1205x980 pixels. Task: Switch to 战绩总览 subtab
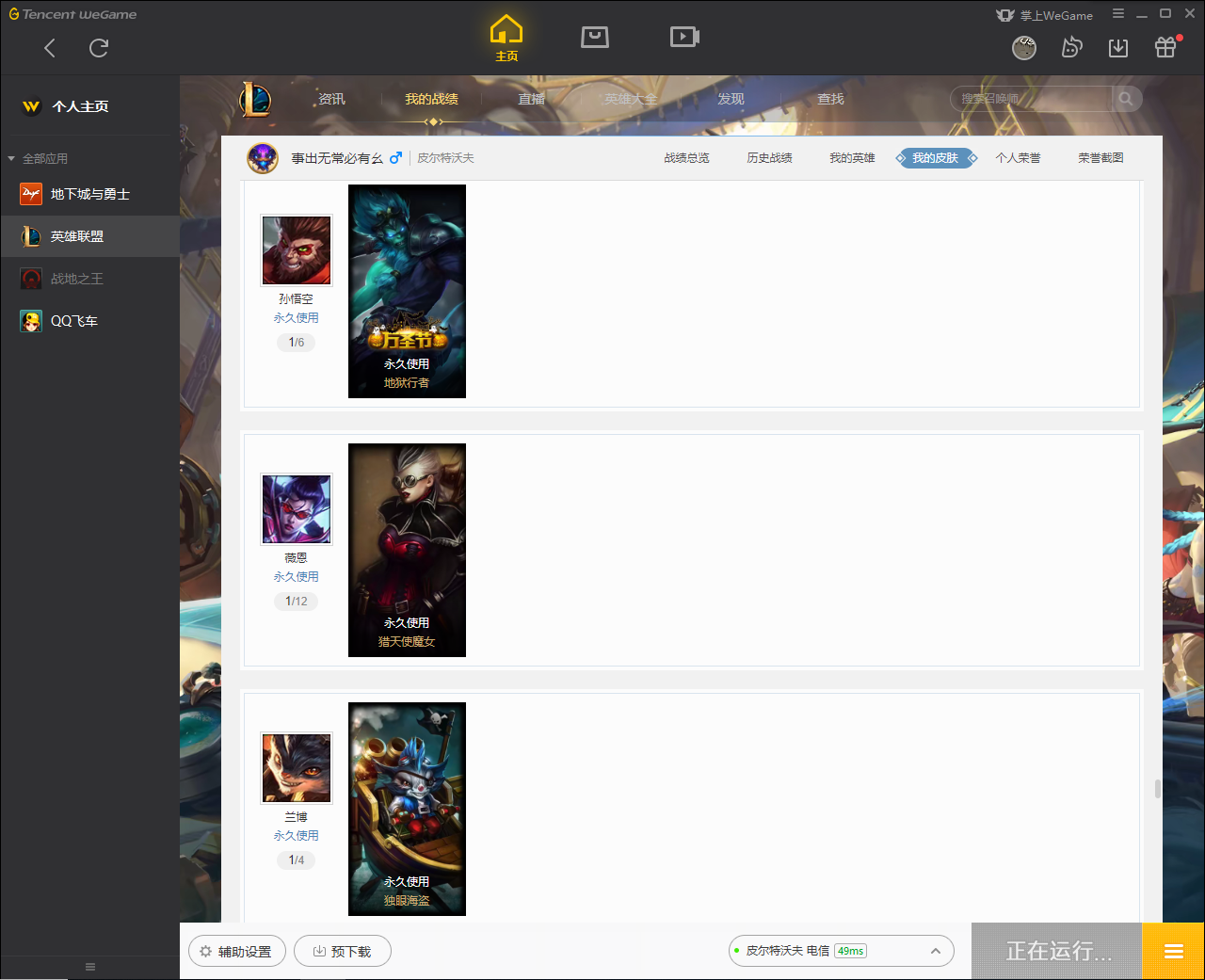tap(686, 158)
